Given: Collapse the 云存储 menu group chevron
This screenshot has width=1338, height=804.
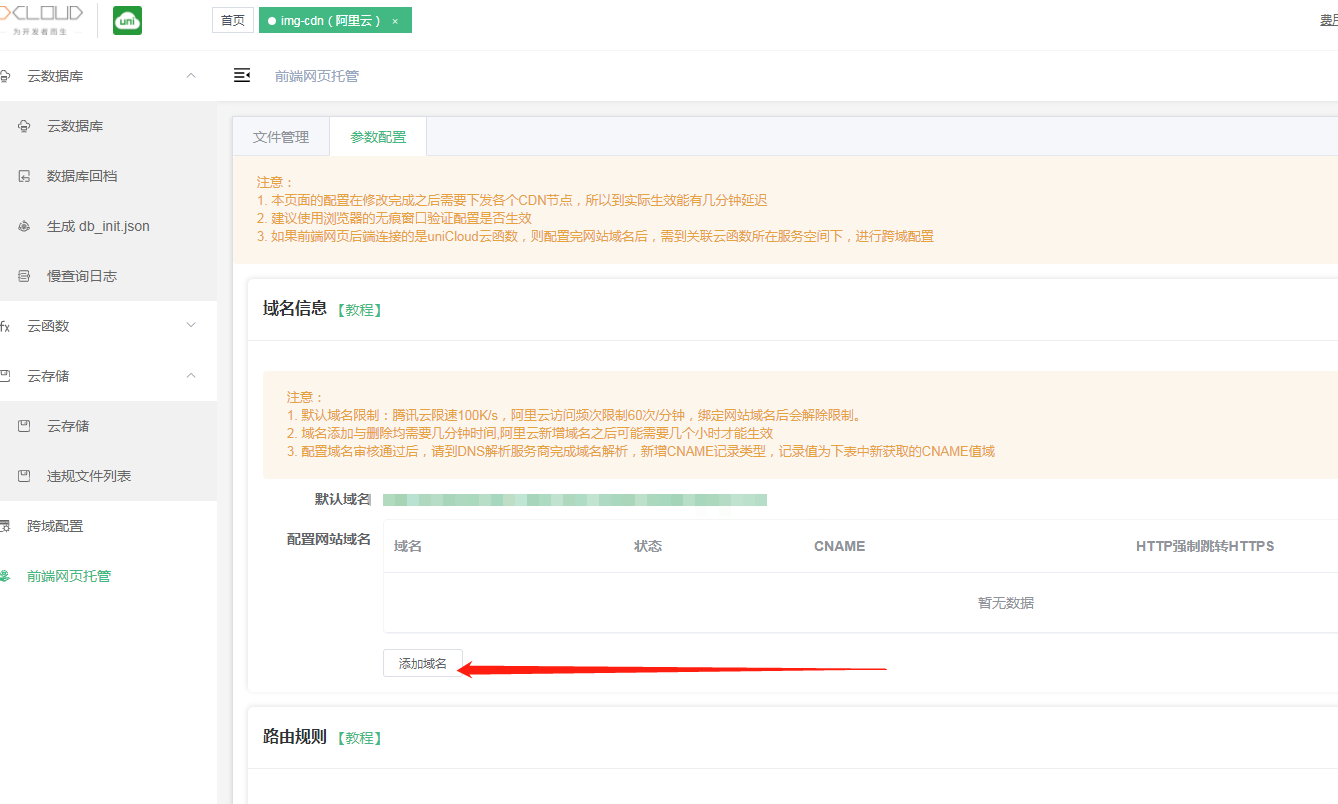Looking at the screenshot, I should coord(191,375).
